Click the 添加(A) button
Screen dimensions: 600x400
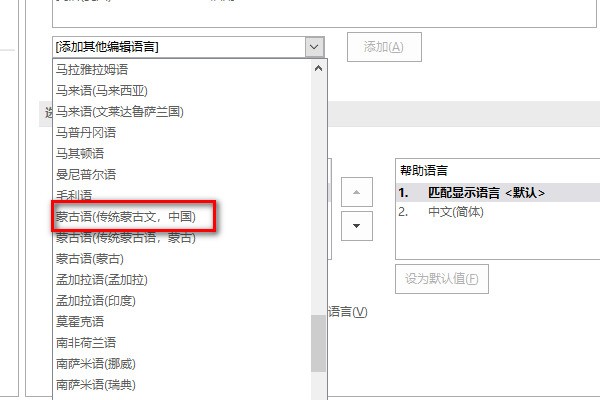pyautogui.click(x=384, y=47)
